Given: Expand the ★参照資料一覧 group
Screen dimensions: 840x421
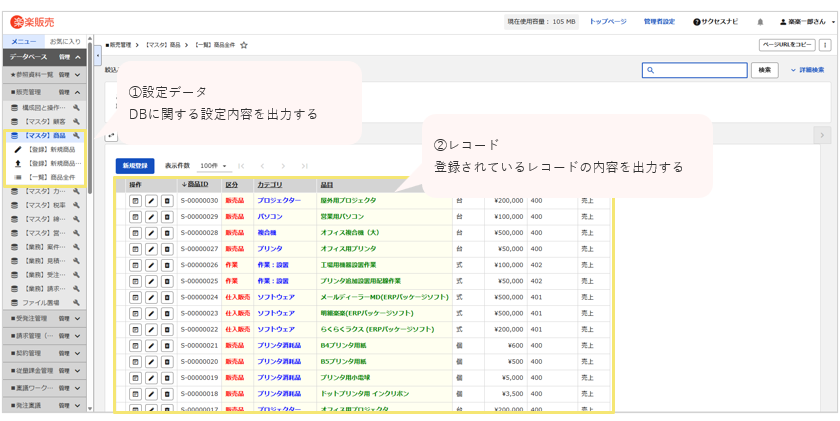Looking at the screenshot, I should pyautogui.click(x=78, y=75).
